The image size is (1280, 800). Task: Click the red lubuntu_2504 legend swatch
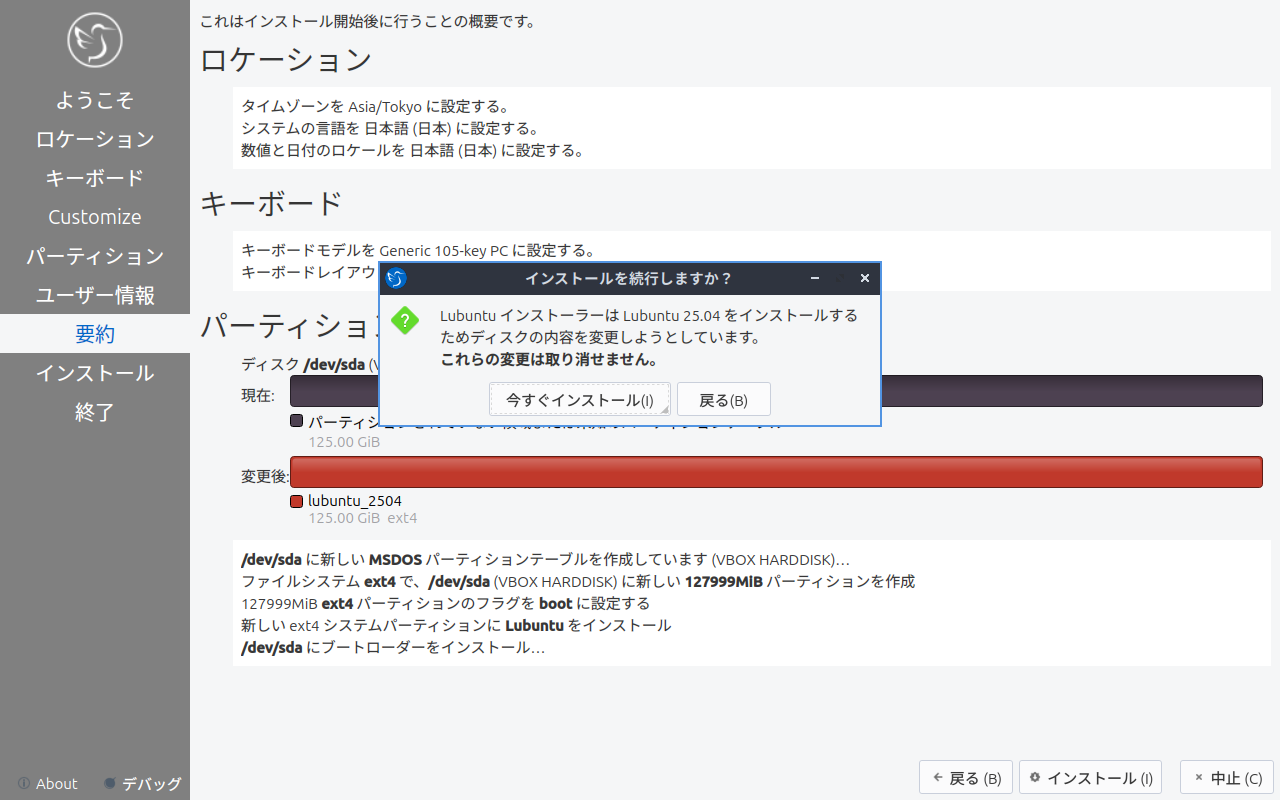point(296,501)
